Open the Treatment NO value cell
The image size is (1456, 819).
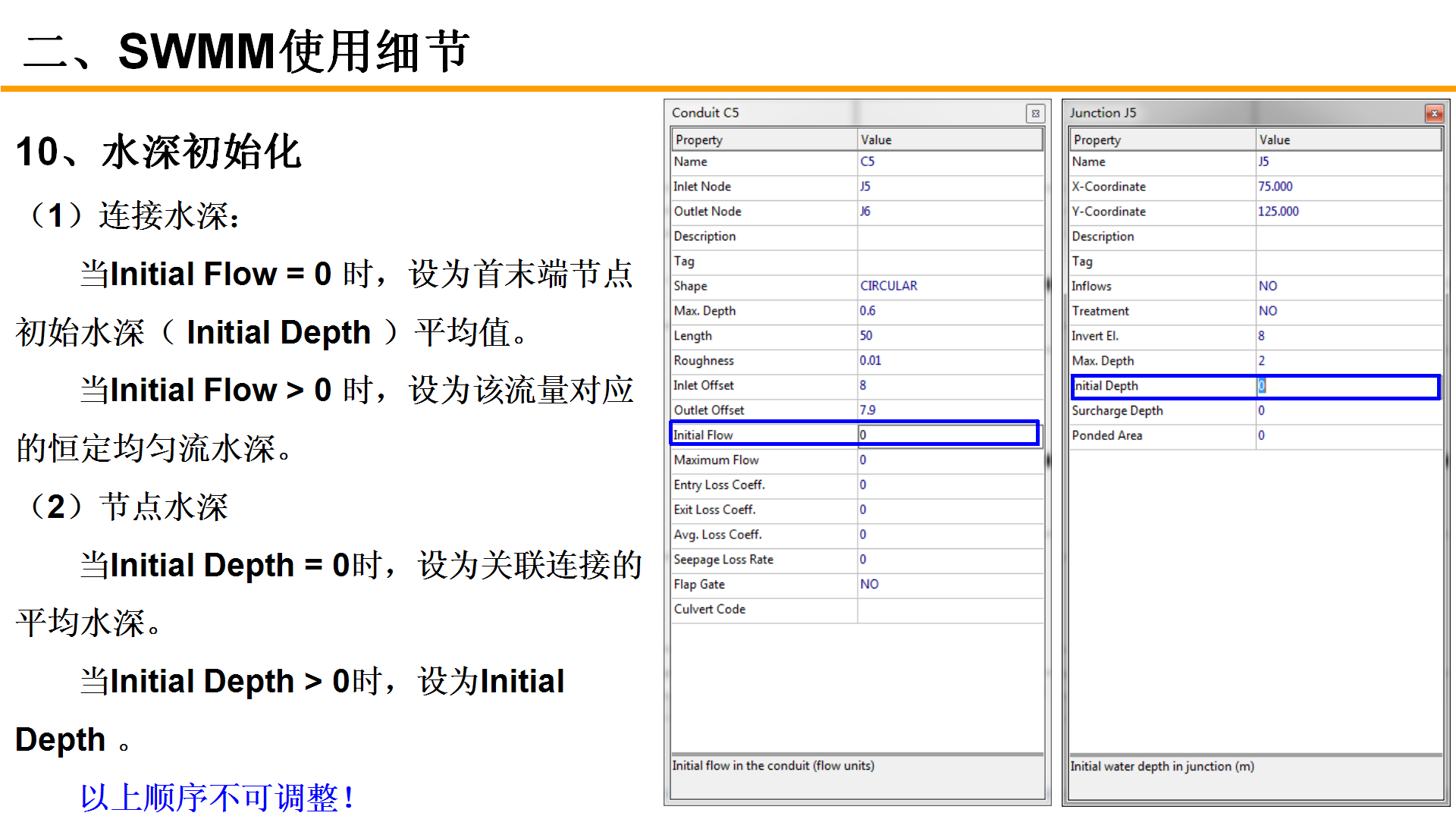click(1268, 311)
